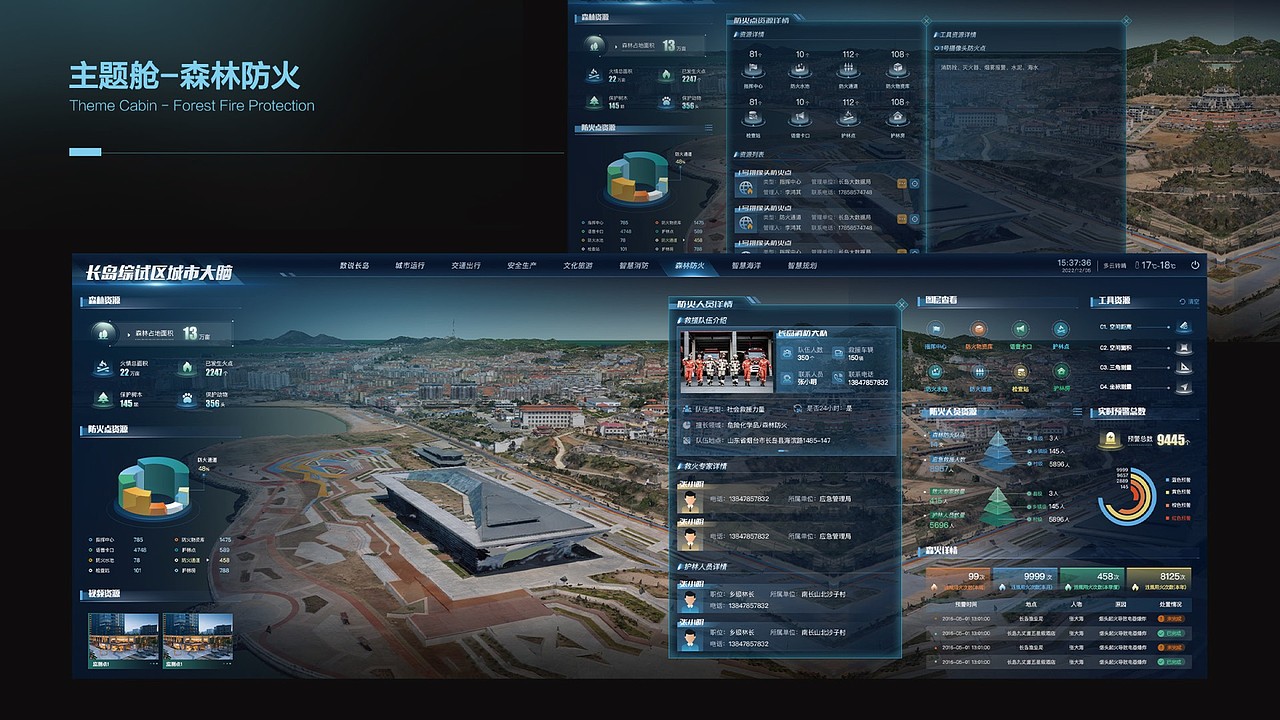This screenshot has width=1280, height=720.
Task: Click the 火情总面积 icon in the main dashboard
Action: 101,368
